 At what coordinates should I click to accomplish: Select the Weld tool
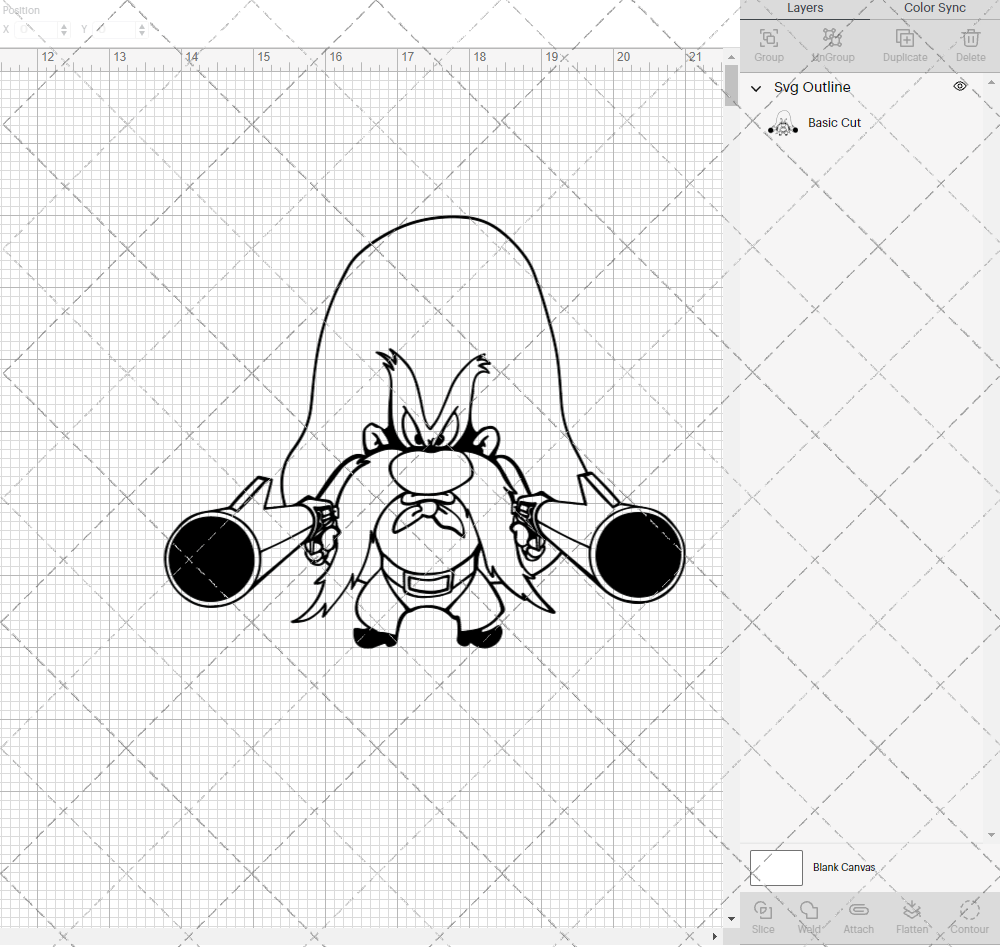tap(809, 915)
